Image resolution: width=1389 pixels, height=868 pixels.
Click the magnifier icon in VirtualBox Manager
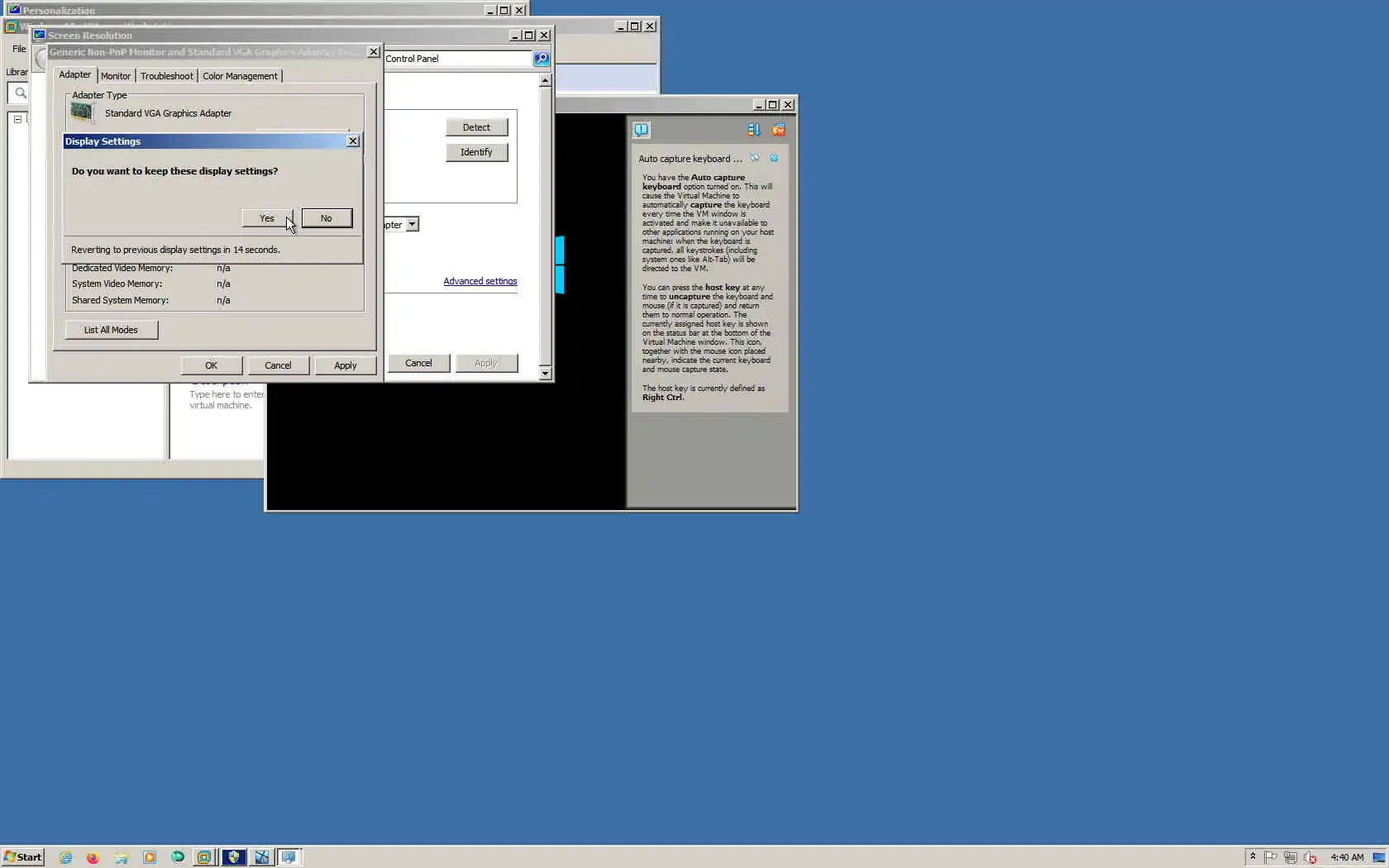[21, 93]
